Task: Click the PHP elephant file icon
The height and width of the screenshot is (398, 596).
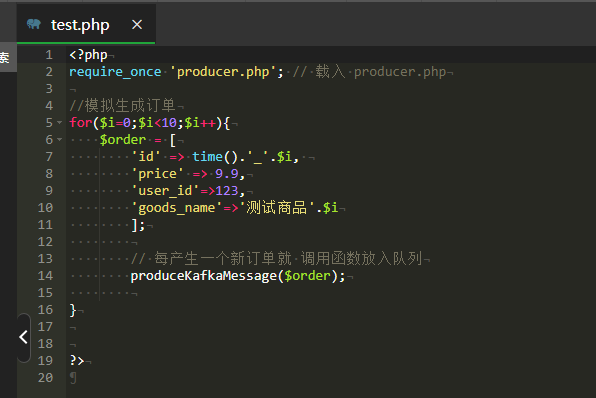Action: [x=34, y=24]
